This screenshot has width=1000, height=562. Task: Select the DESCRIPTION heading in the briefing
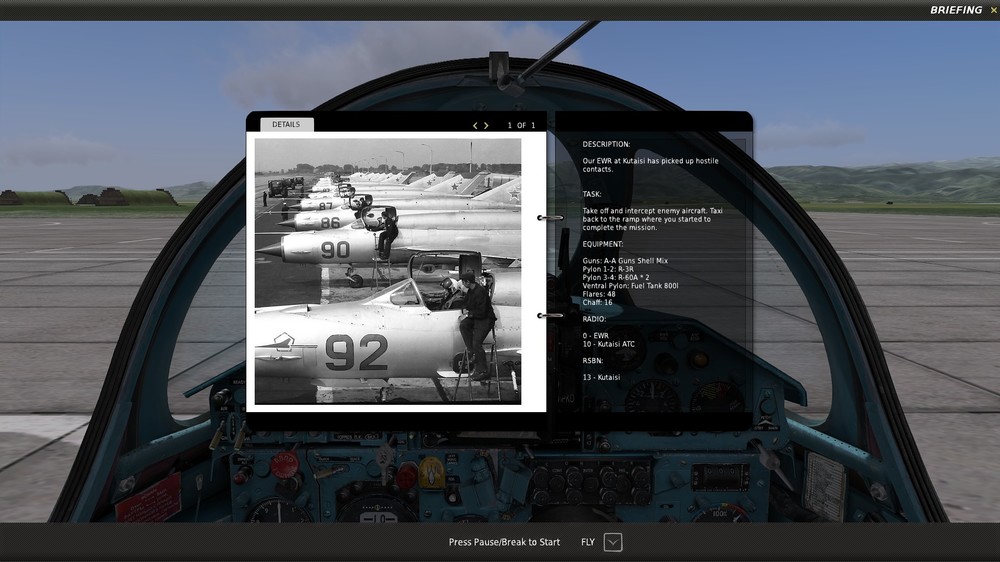[607, 144]
